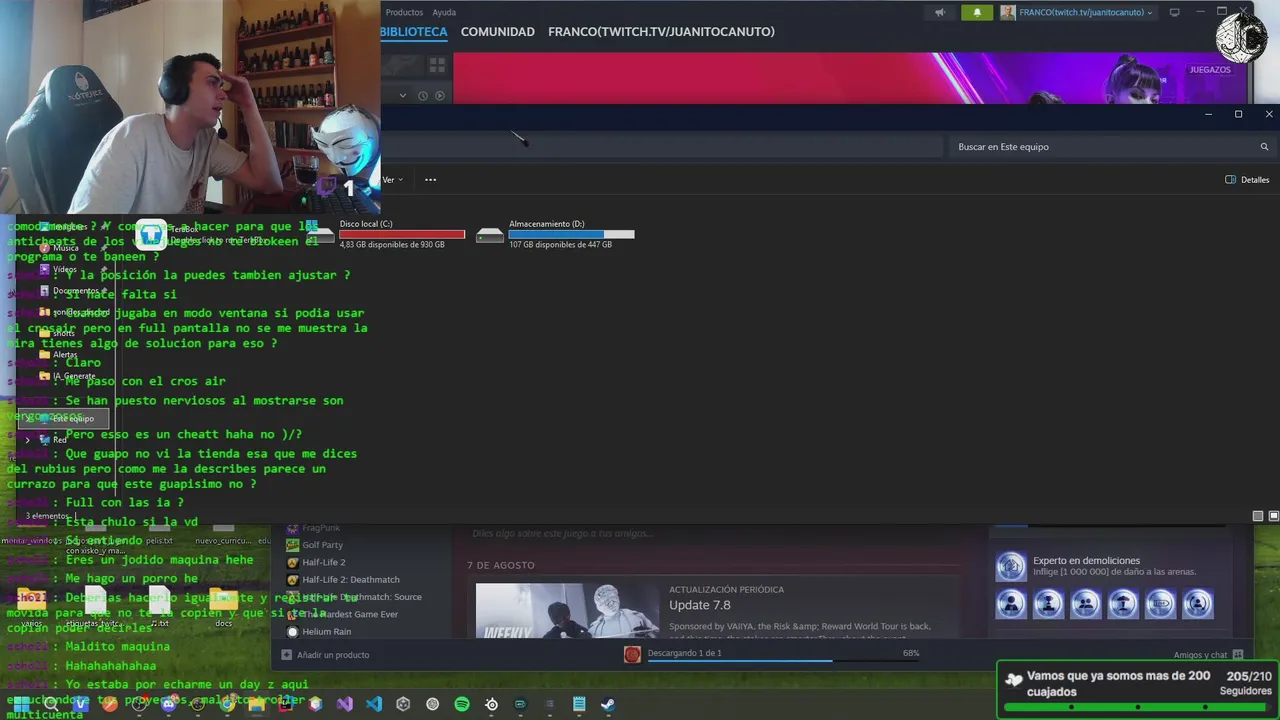1280x720 pixels.
Task: Open the Ver dropdown in Explorer
Action: pyautogui.click(x=392, y=180)
